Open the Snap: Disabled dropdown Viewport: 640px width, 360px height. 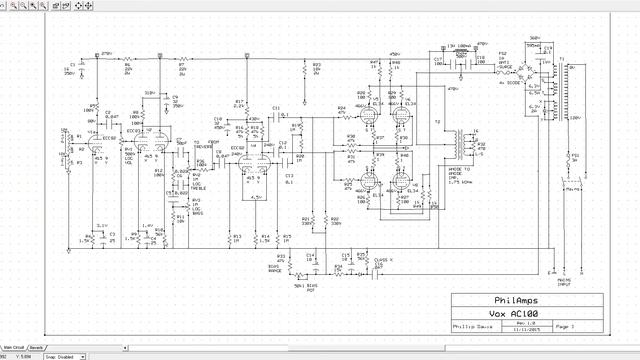click(x=65, y=357)
